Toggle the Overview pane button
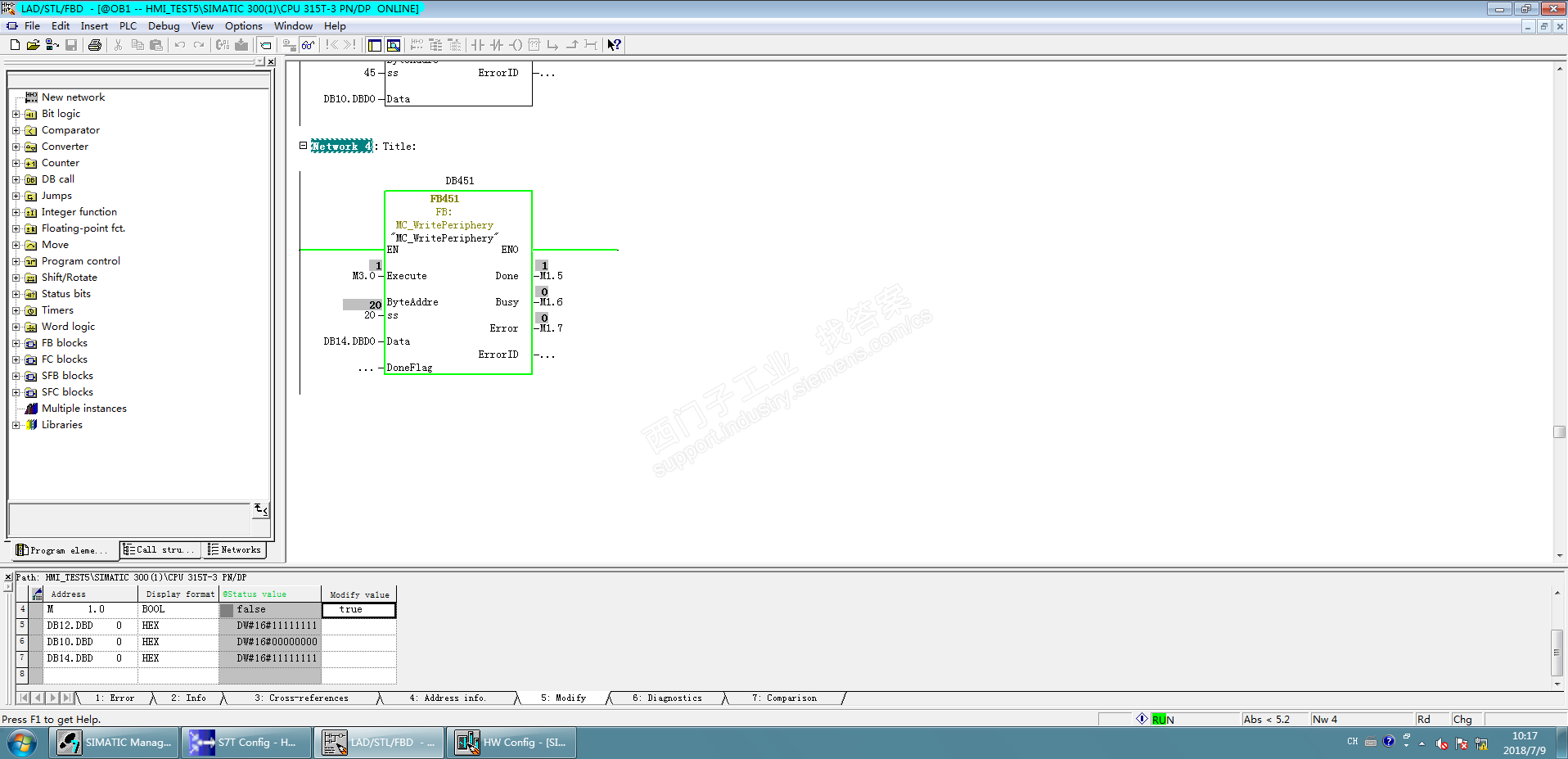 pos(375,45)
